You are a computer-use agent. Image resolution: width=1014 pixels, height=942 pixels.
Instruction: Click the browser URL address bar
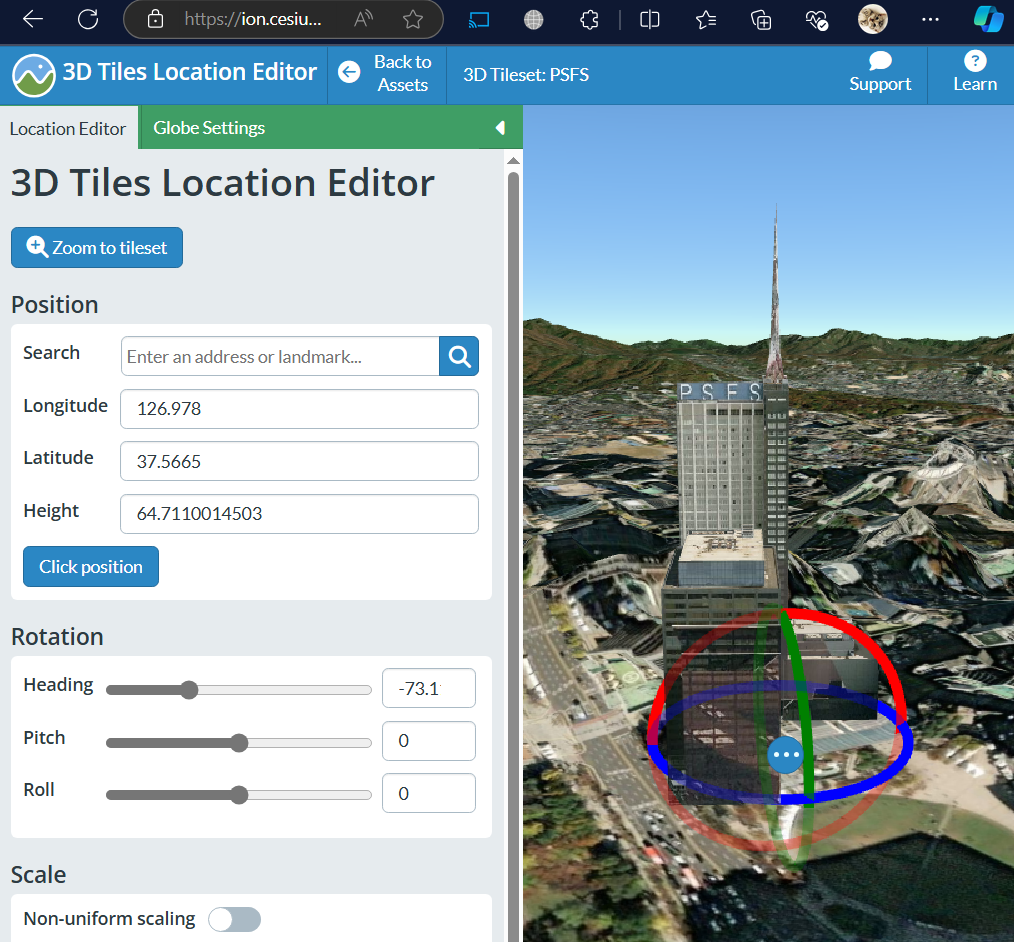coord(252,19)
